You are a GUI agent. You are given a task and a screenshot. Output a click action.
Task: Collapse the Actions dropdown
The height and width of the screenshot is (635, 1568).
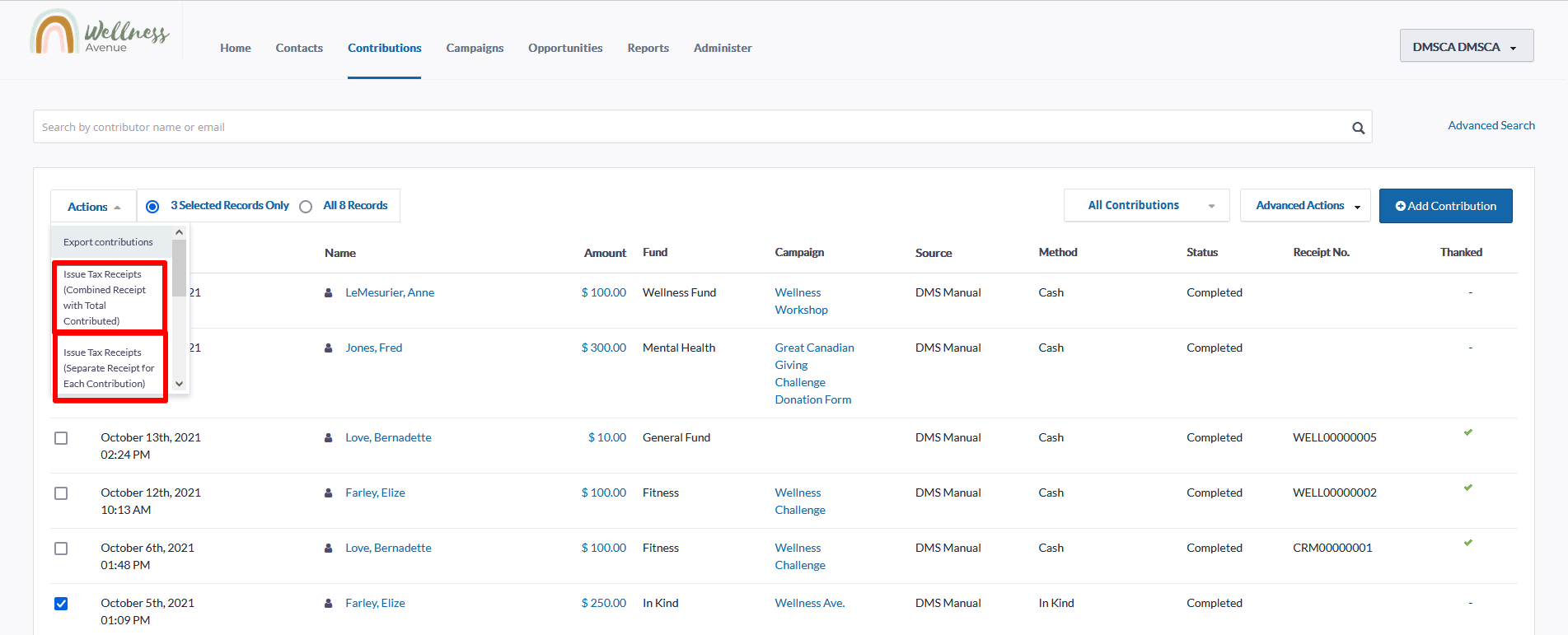tap(94, 207)
